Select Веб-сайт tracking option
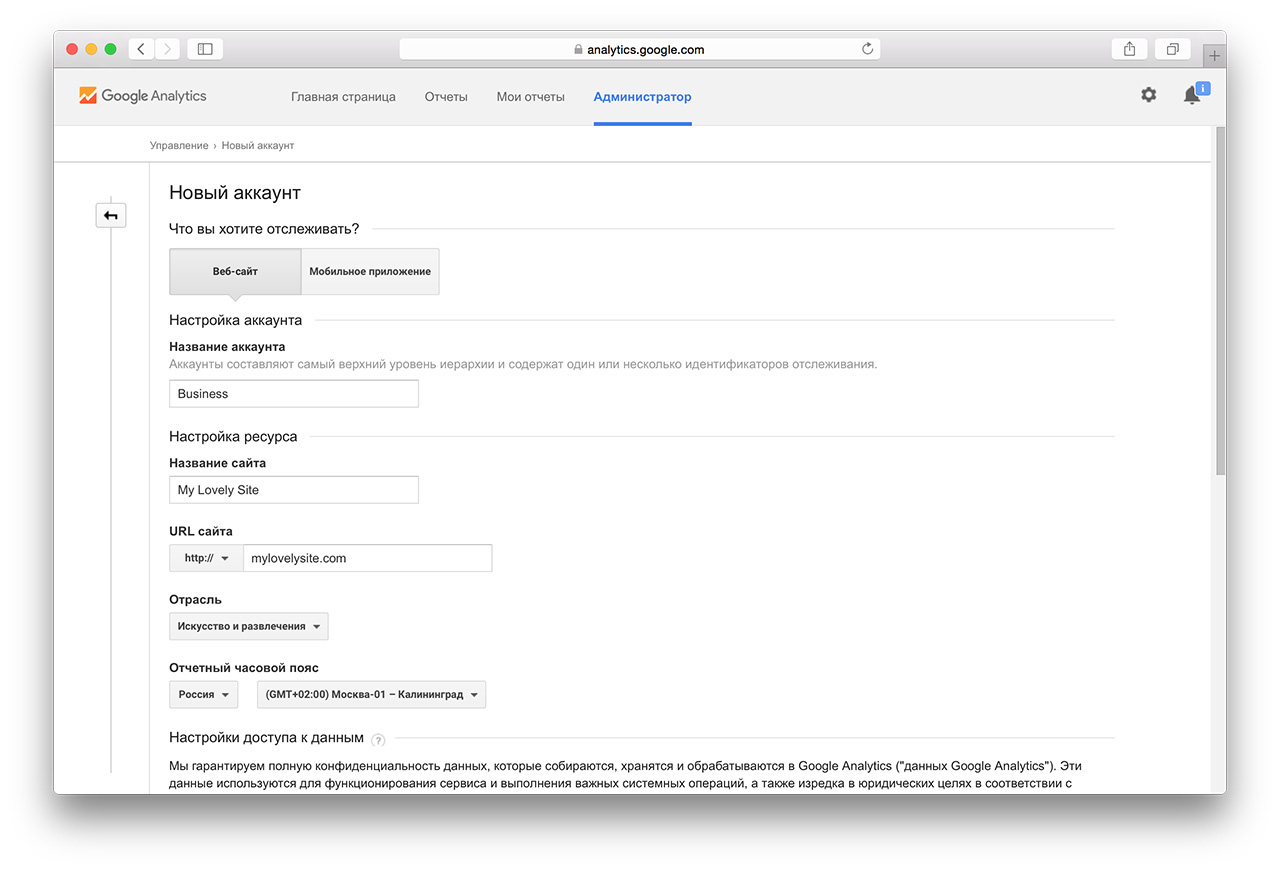This screenshot has height=871, width=1280. coord(235,271)
